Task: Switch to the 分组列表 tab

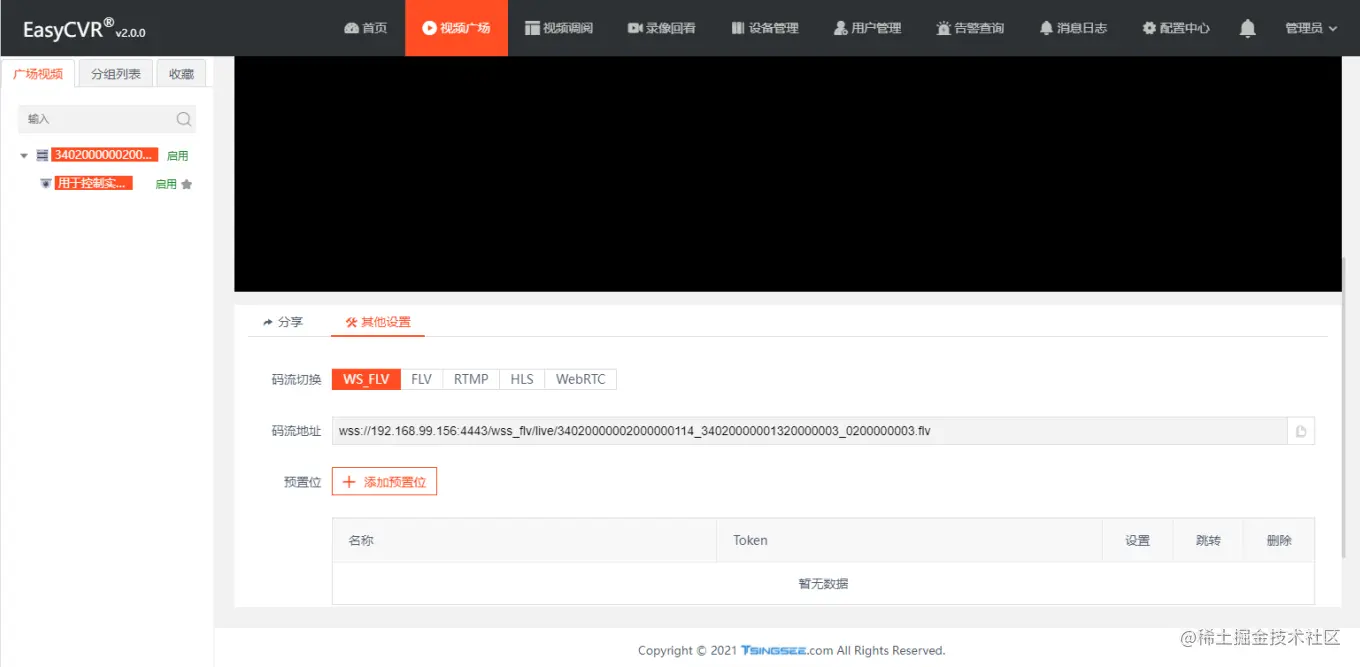Action: click(x=116, y=74)
